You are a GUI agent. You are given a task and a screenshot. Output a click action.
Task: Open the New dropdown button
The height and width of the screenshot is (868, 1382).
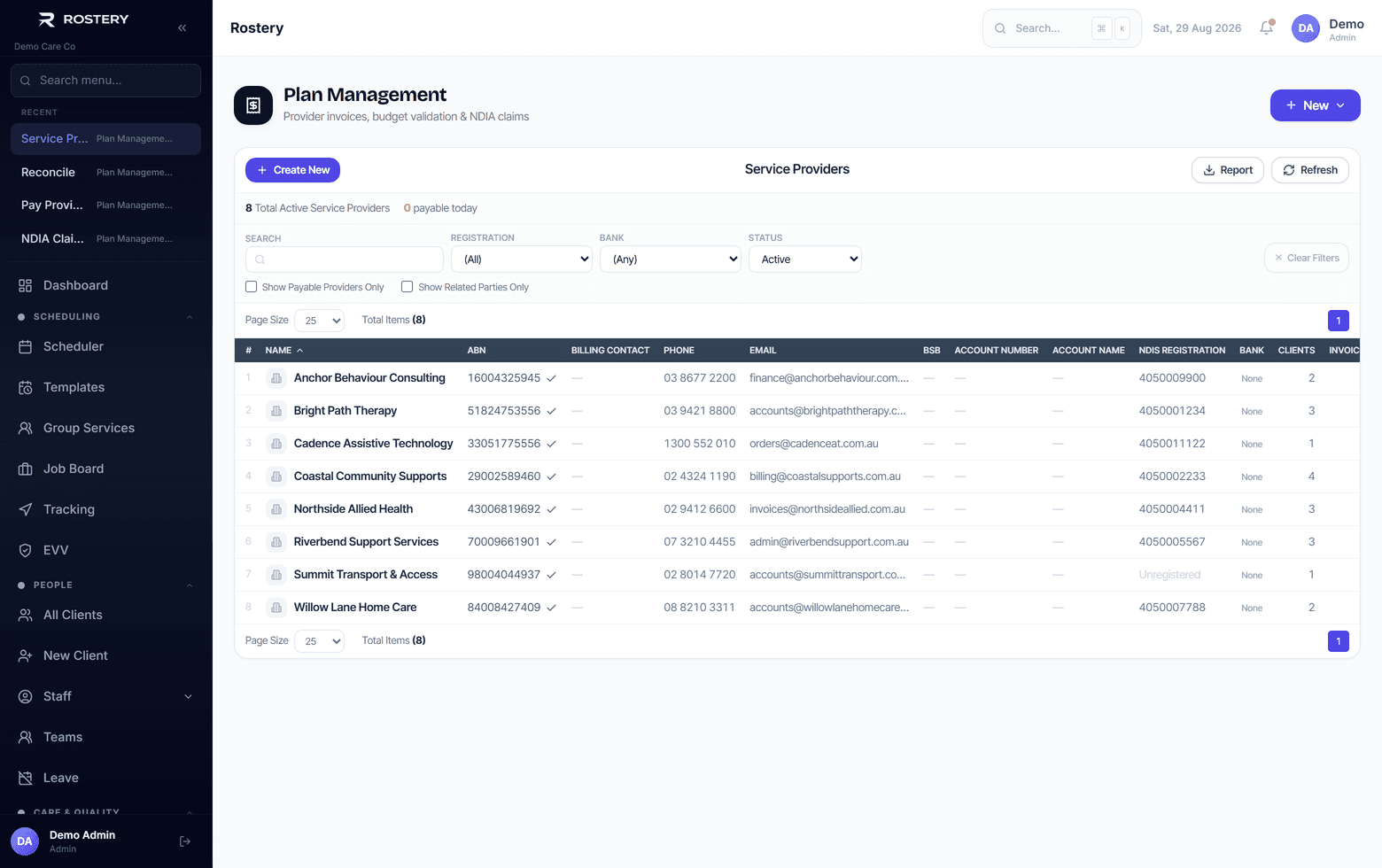(x=1316, y=105)
